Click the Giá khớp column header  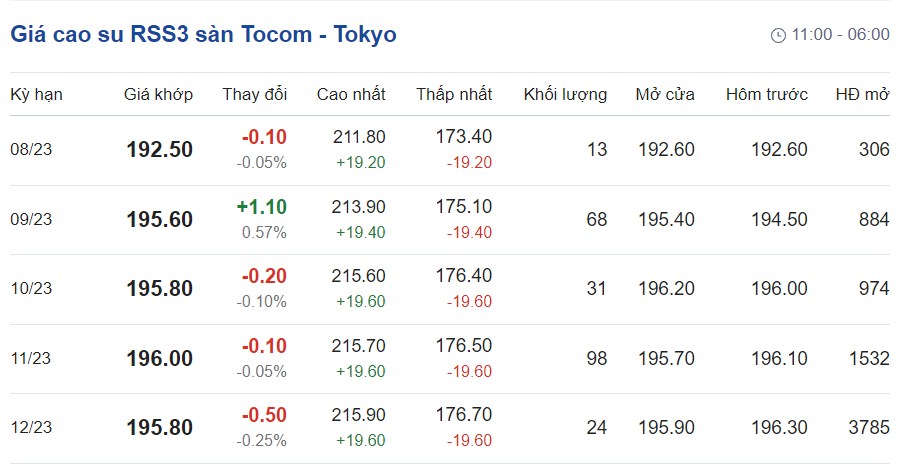[158, 94]
